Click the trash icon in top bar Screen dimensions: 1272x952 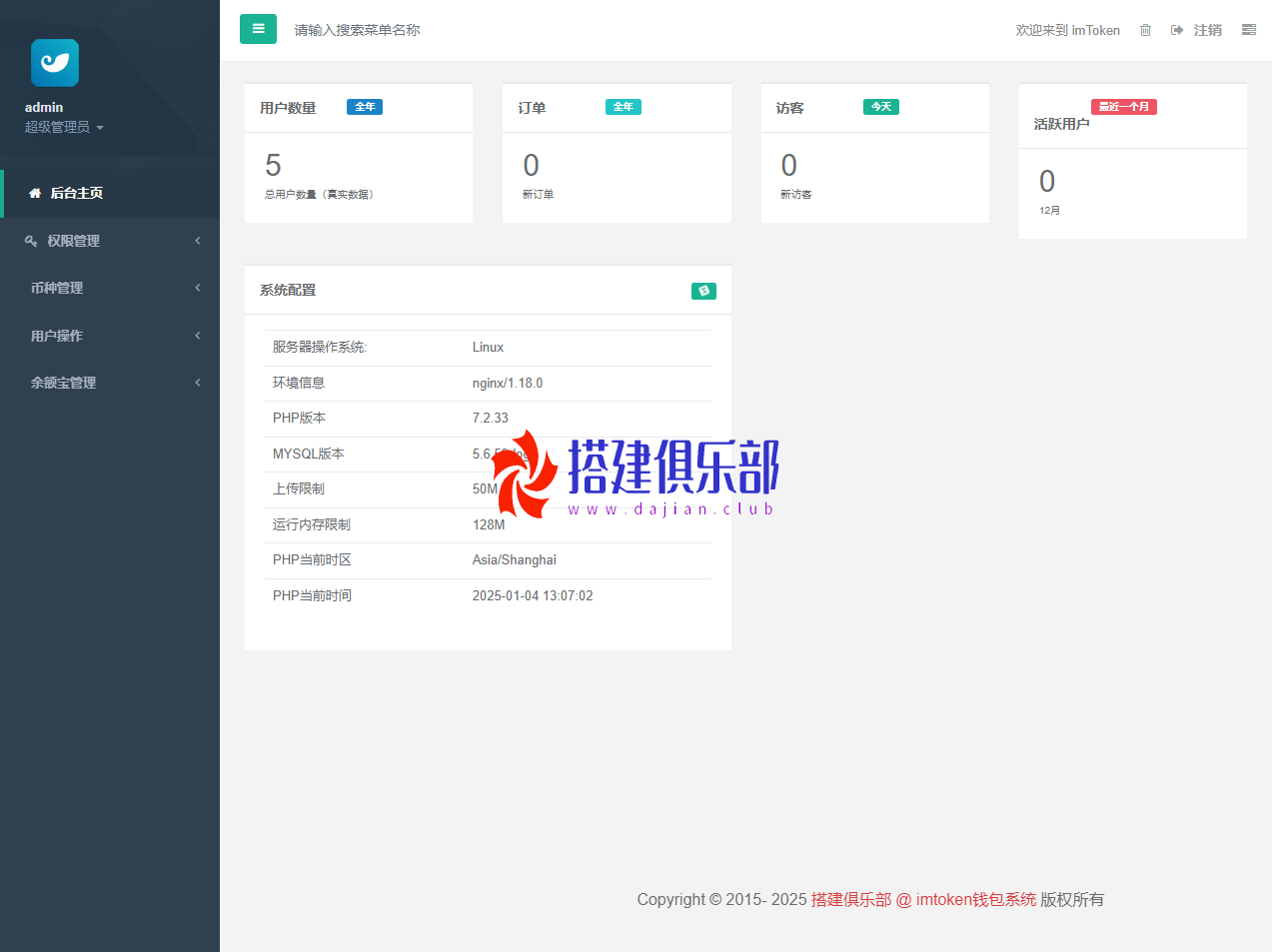[x=1146, y=30]
